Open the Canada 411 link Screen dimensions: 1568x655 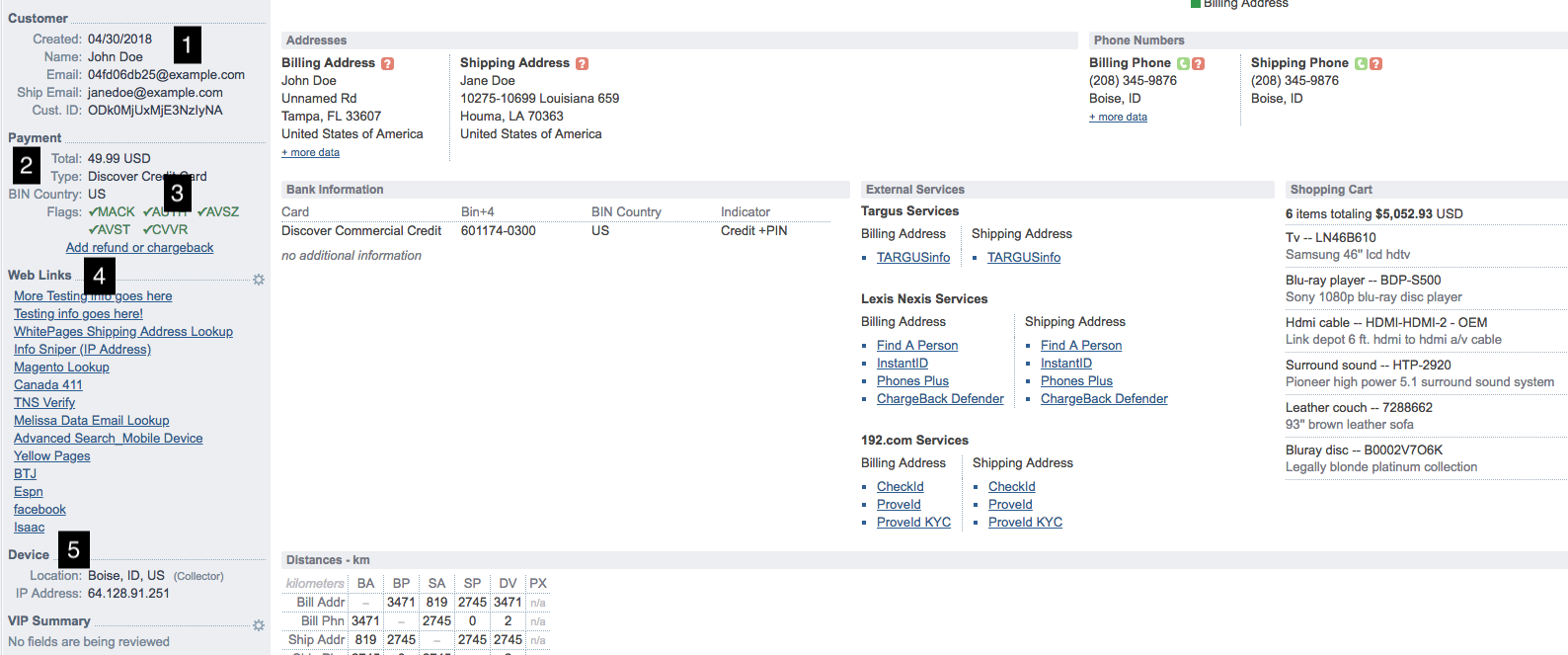[x=48, y=385]
